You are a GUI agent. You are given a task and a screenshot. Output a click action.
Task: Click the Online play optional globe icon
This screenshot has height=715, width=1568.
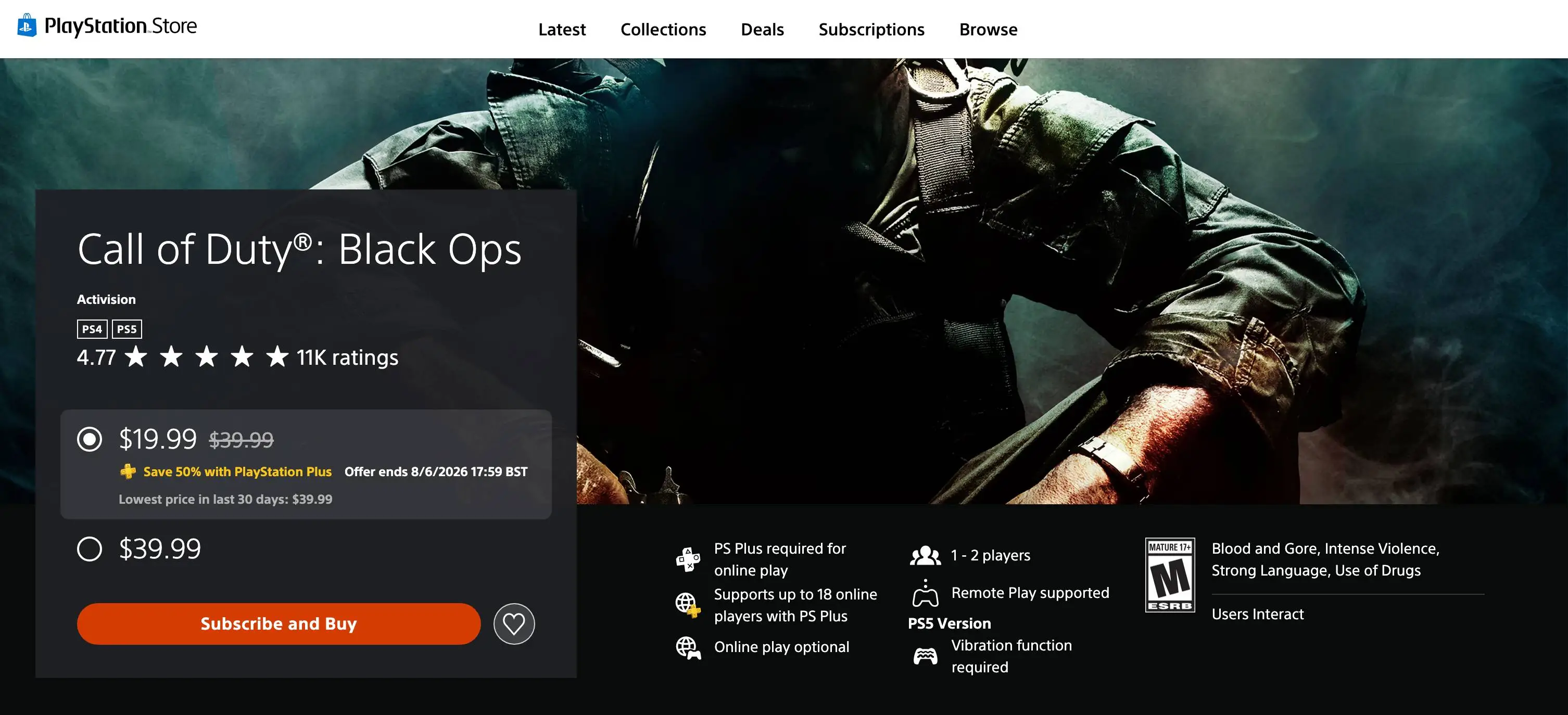(x=688, y=648)
